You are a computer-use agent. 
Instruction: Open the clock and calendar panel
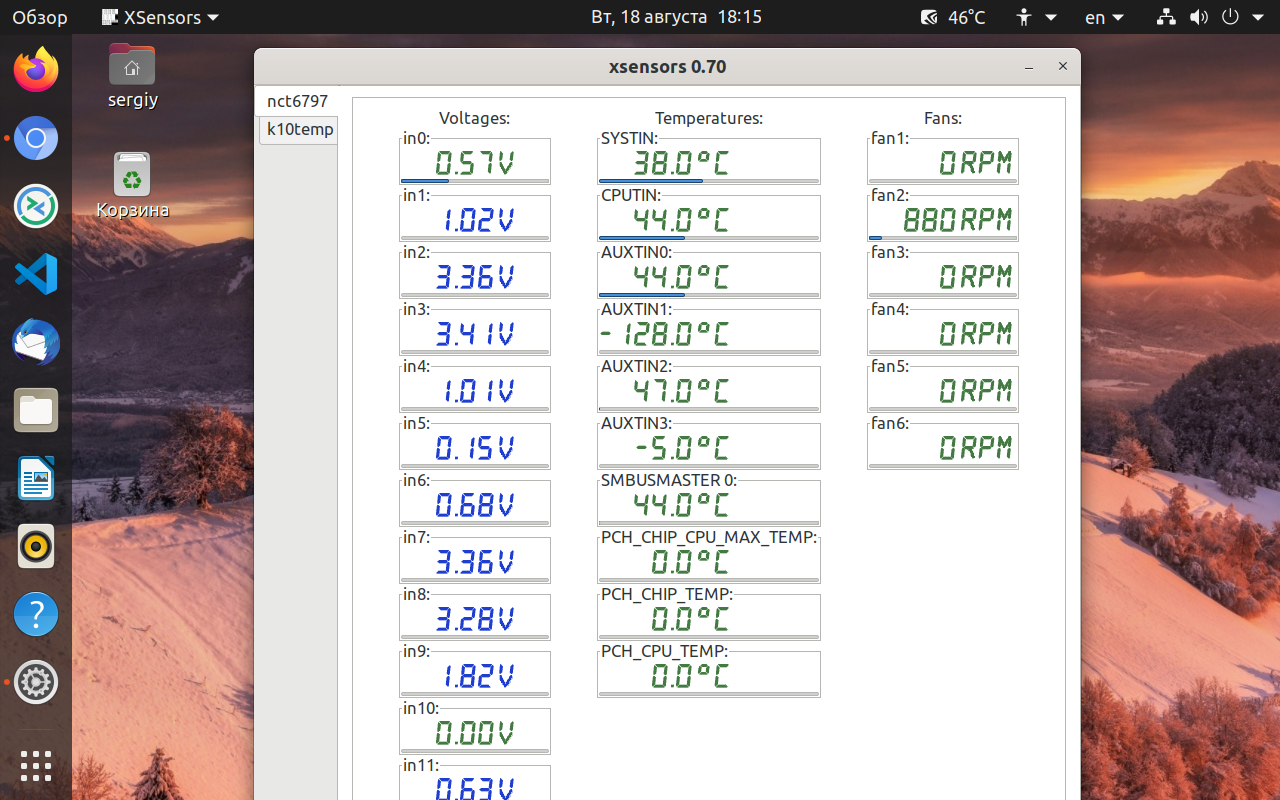click(676, 17)
